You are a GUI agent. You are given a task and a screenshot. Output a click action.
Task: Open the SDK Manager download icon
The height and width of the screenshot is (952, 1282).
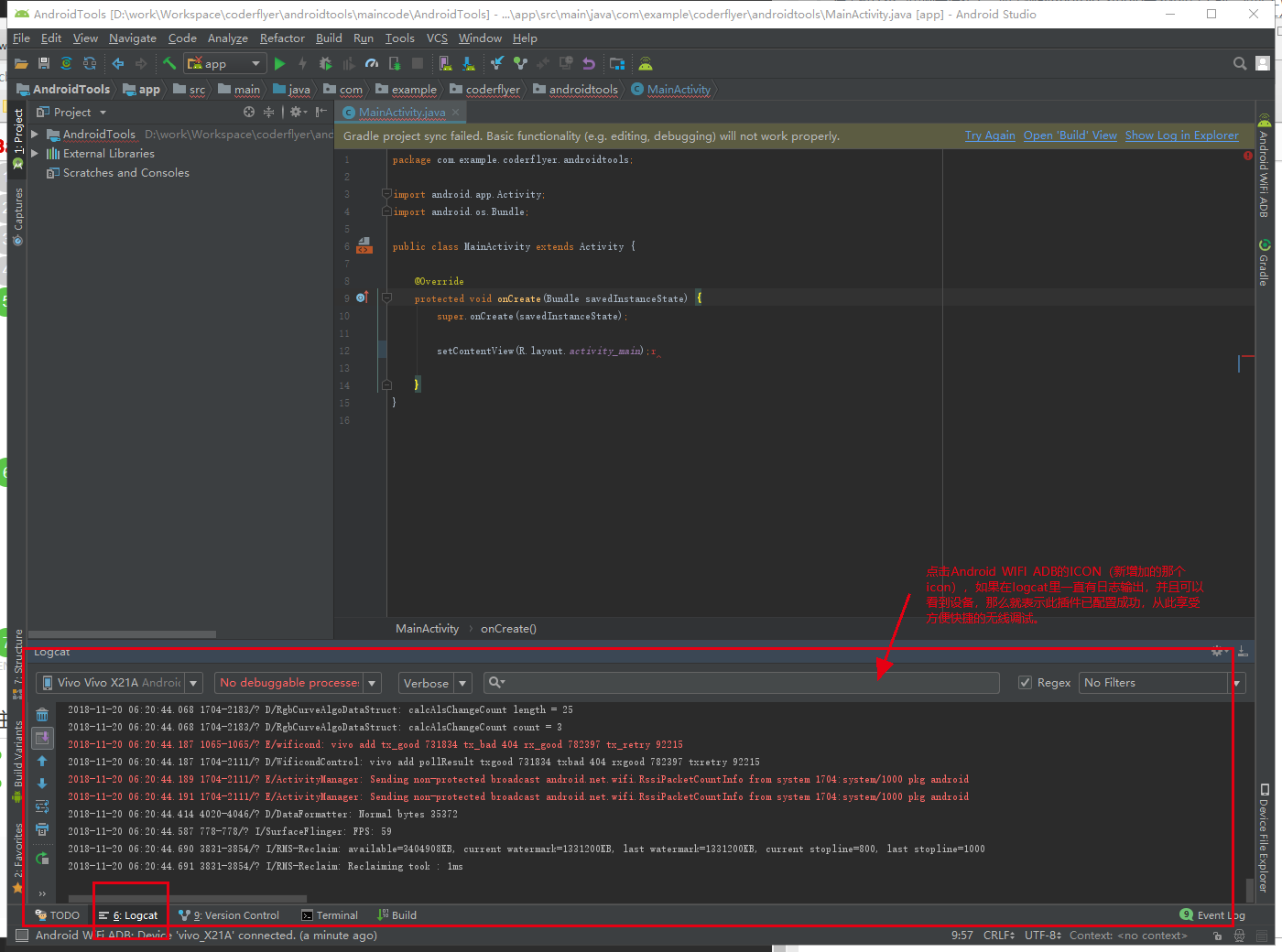click(469, 64)
